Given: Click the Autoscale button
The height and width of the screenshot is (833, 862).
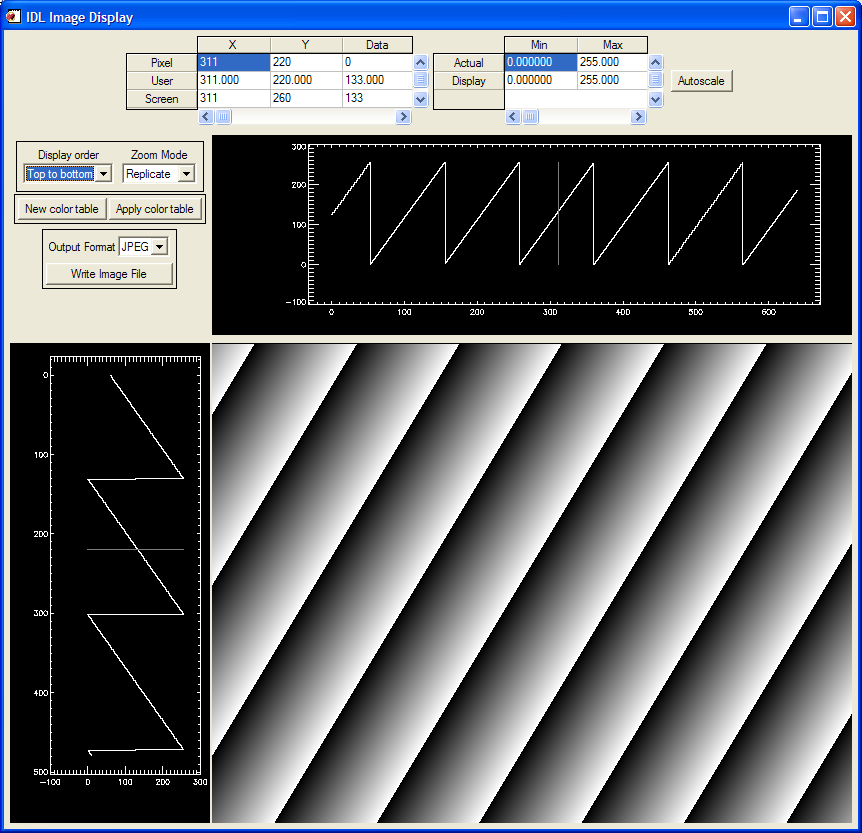Looking at the screenshot, I should click(x=700, y=80).
